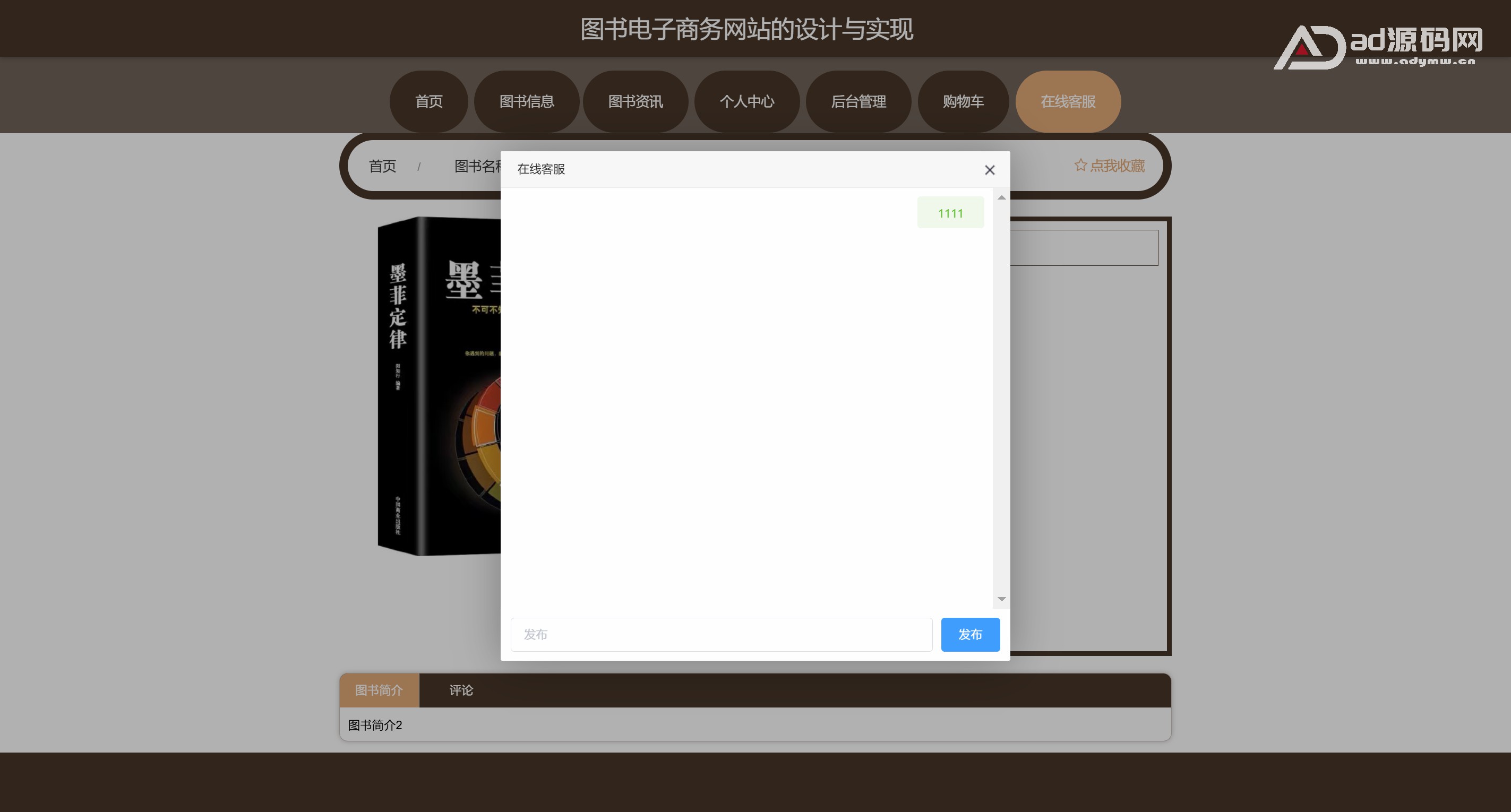Click the 1111 chat message bubble
Image resolution: width=1511 pixels, height=812 pixels.
click(x=950, y=213)
